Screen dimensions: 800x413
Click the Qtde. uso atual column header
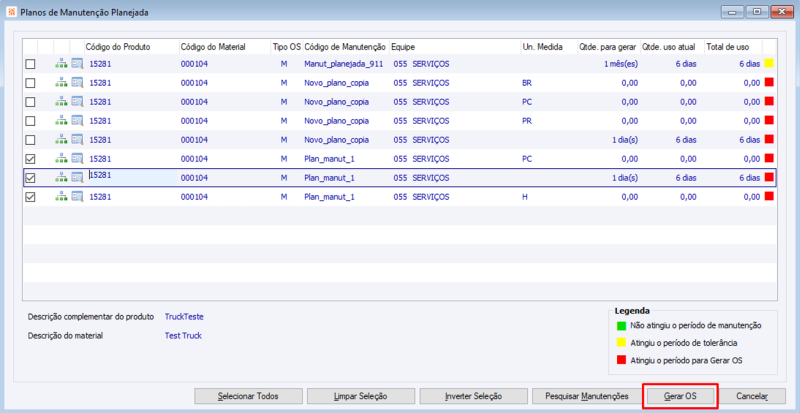click(x=672, y=47)
